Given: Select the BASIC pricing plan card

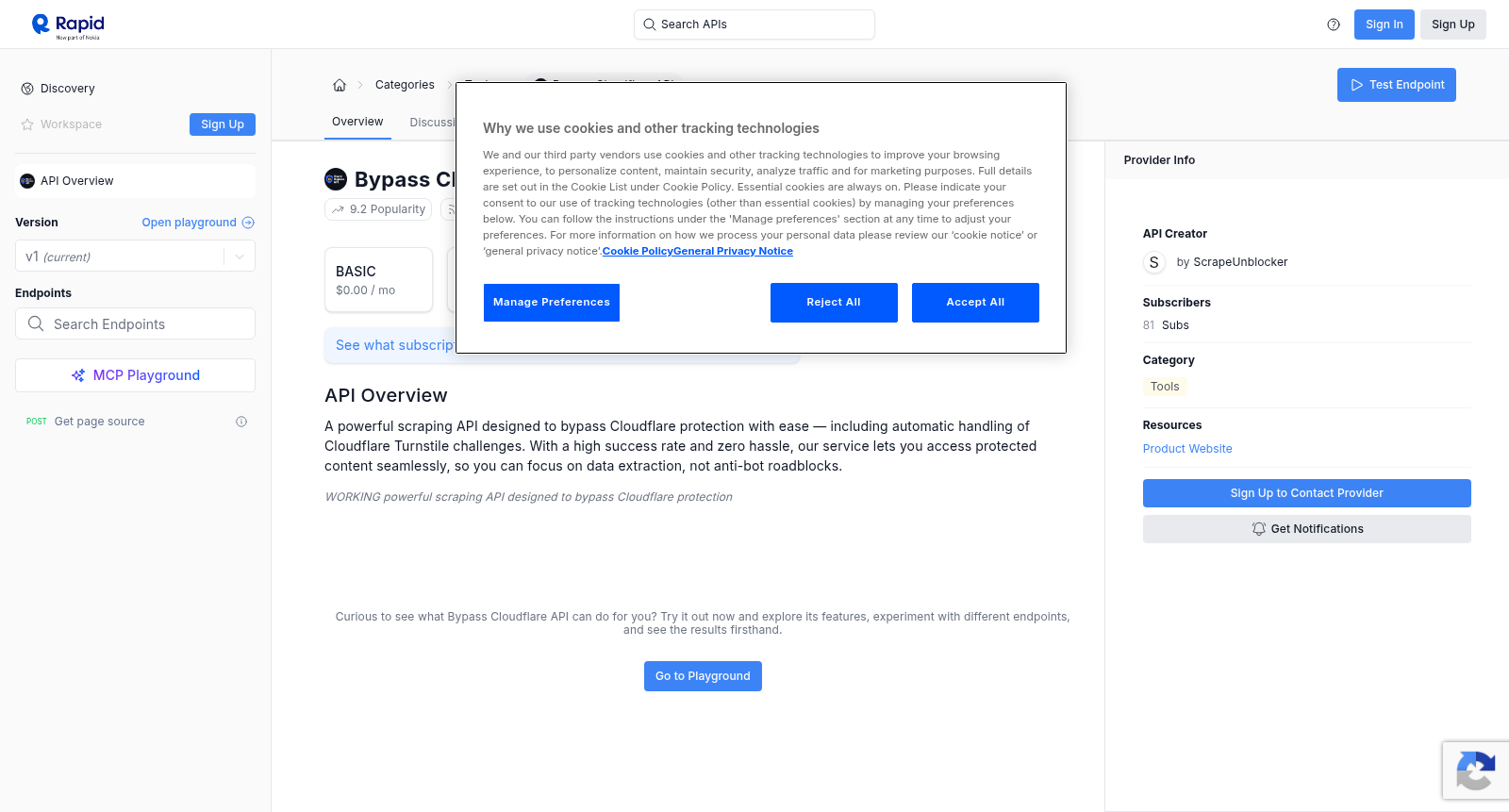Looking at the screenshot, I should pyautogui.click(x=379, y=280).
